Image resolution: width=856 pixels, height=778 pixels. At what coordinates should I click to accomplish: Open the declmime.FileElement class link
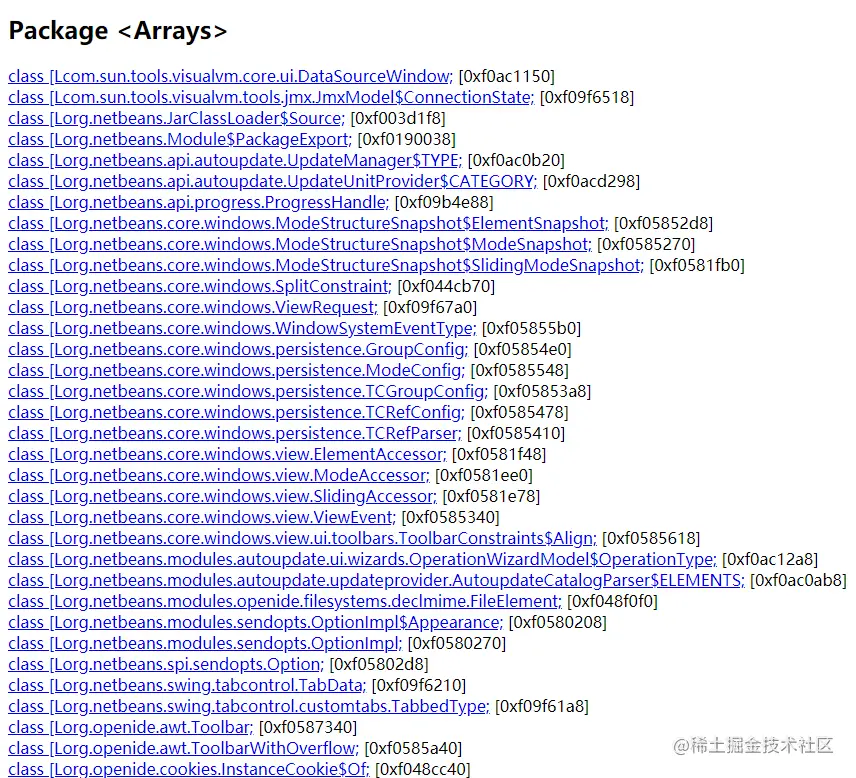[x=285, y=602]
